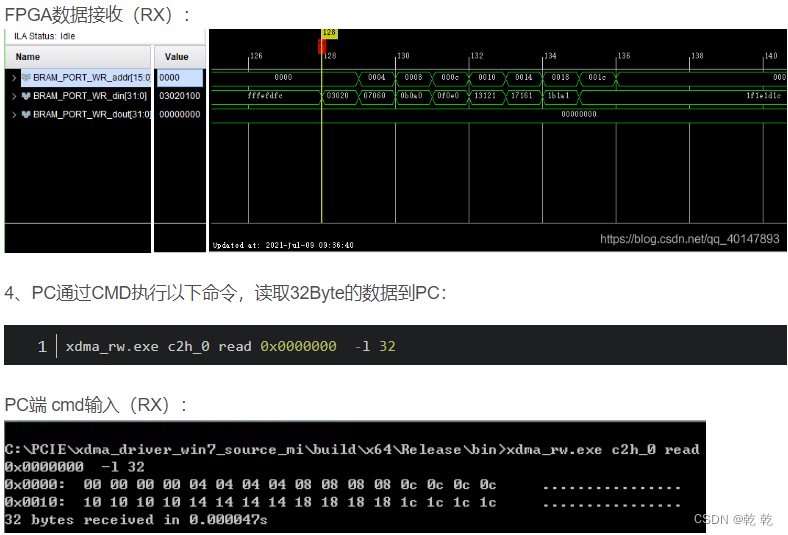Click the step 4 PC通过CMD instruction text
Viewport: 788px width, 535px height.
coord(225,292)
